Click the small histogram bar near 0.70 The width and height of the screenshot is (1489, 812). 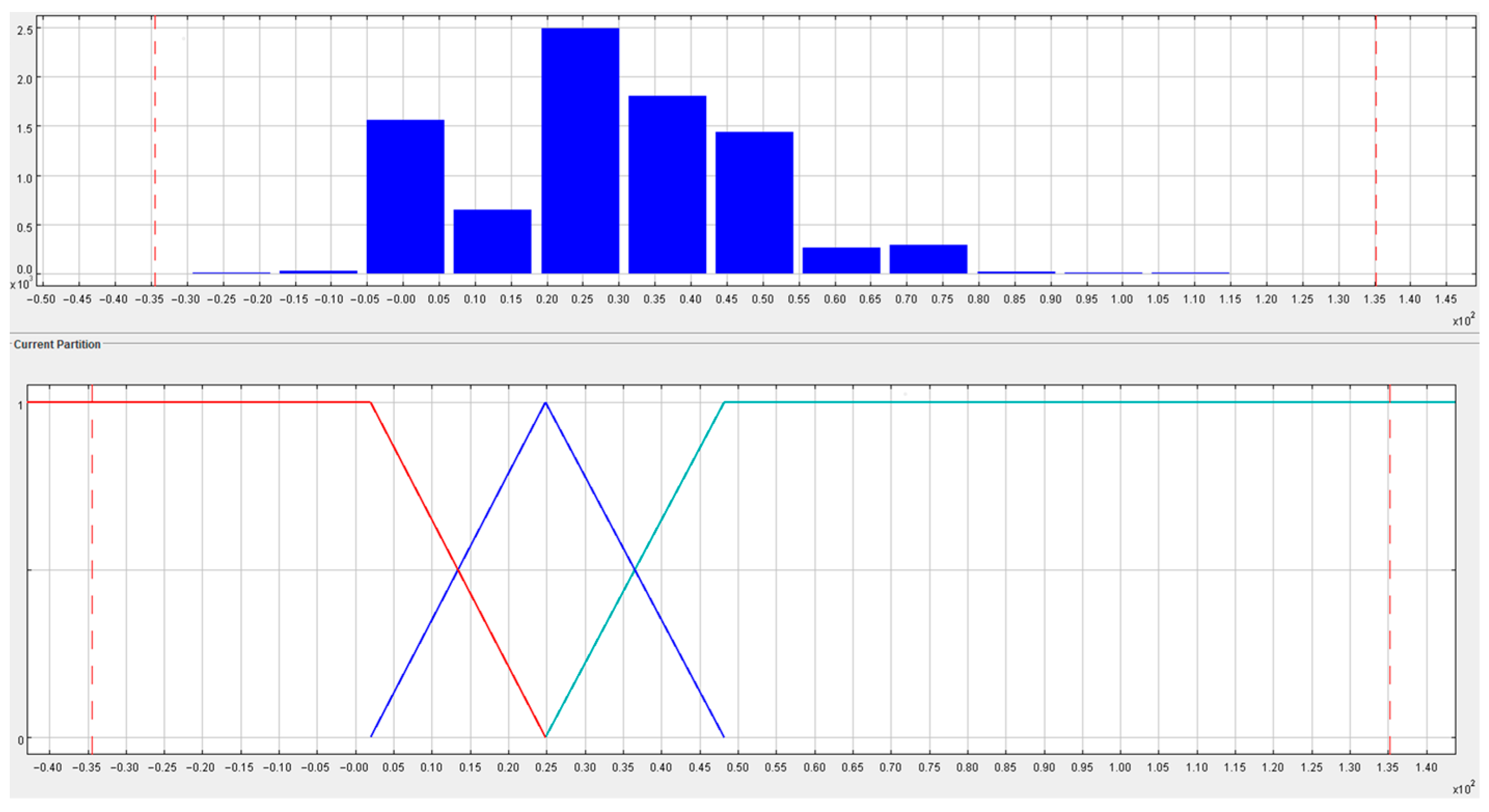pyautogui.click(x=928, y=259)
